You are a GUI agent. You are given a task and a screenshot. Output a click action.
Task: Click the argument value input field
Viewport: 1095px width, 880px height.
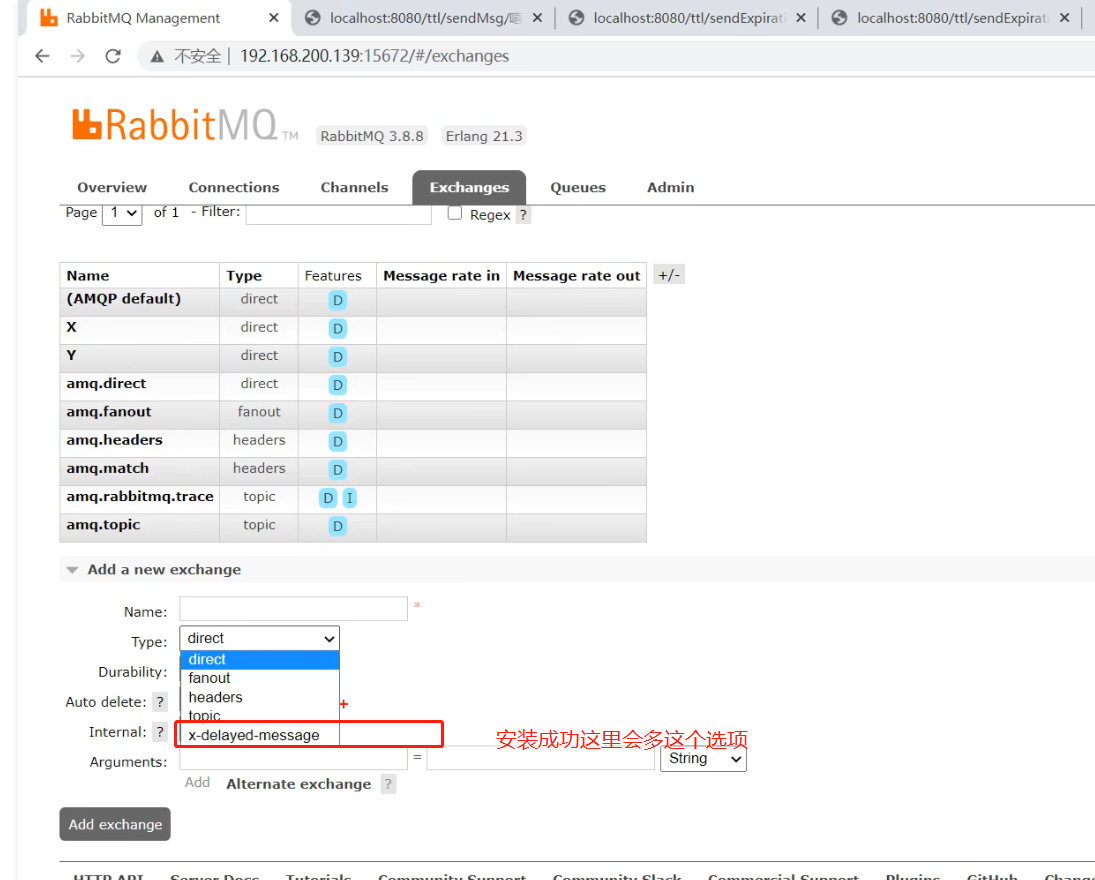point(541,758)
